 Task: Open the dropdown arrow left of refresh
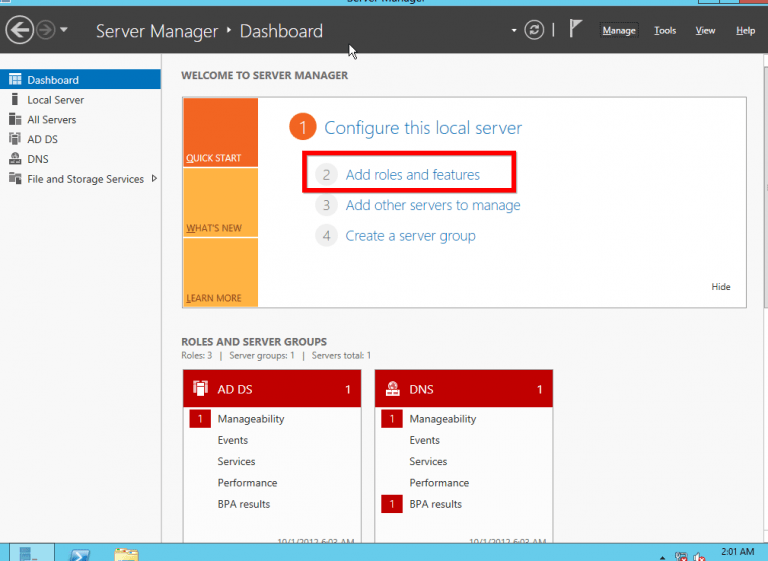point(514,30)
